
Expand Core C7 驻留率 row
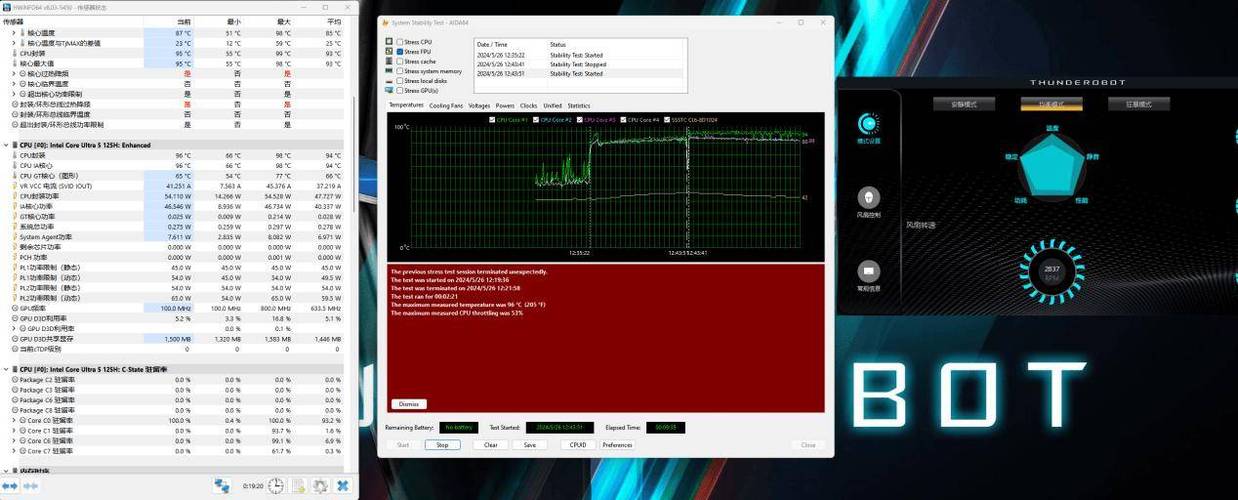point(13,451)
